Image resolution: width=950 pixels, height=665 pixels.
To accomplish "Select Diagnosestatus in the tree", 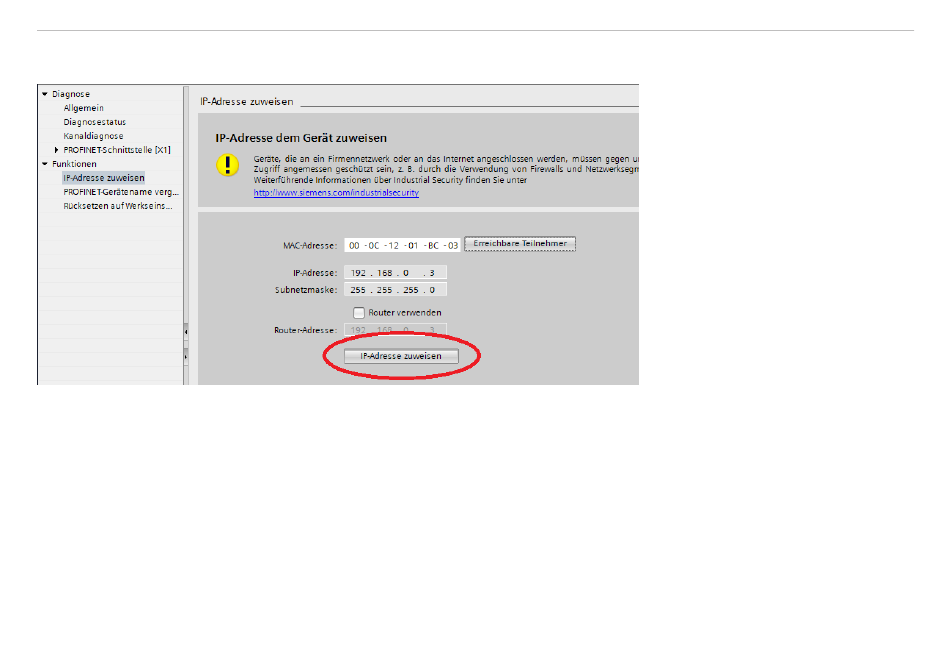I will 95,122.
